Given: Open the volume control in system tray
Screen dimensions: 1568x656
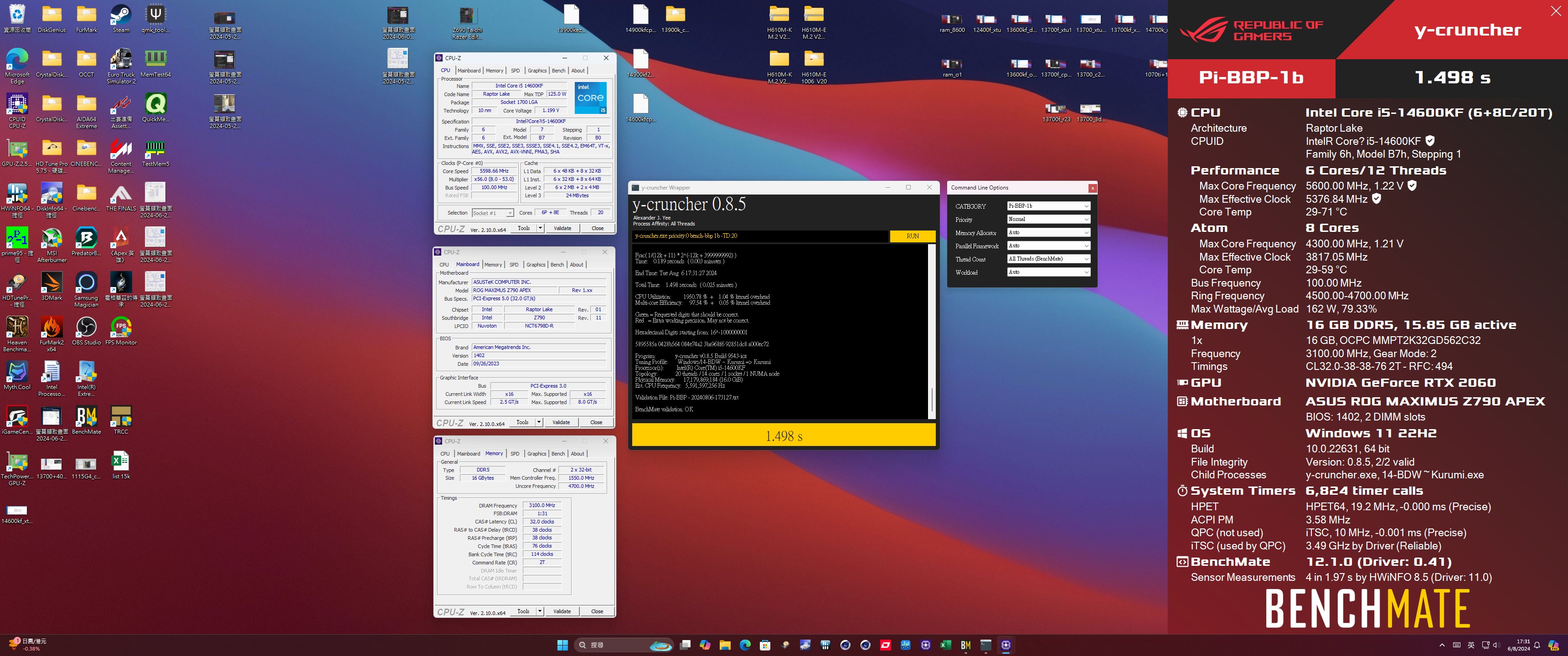Looking at the screenshot, I should 1496,645.
